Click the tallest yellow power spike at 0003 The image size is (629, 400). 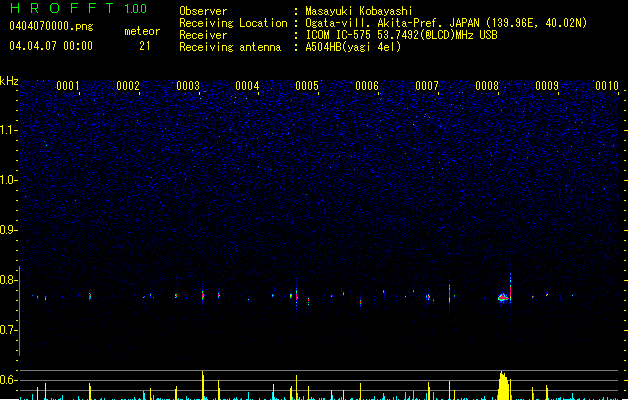(x=203, y=385)
